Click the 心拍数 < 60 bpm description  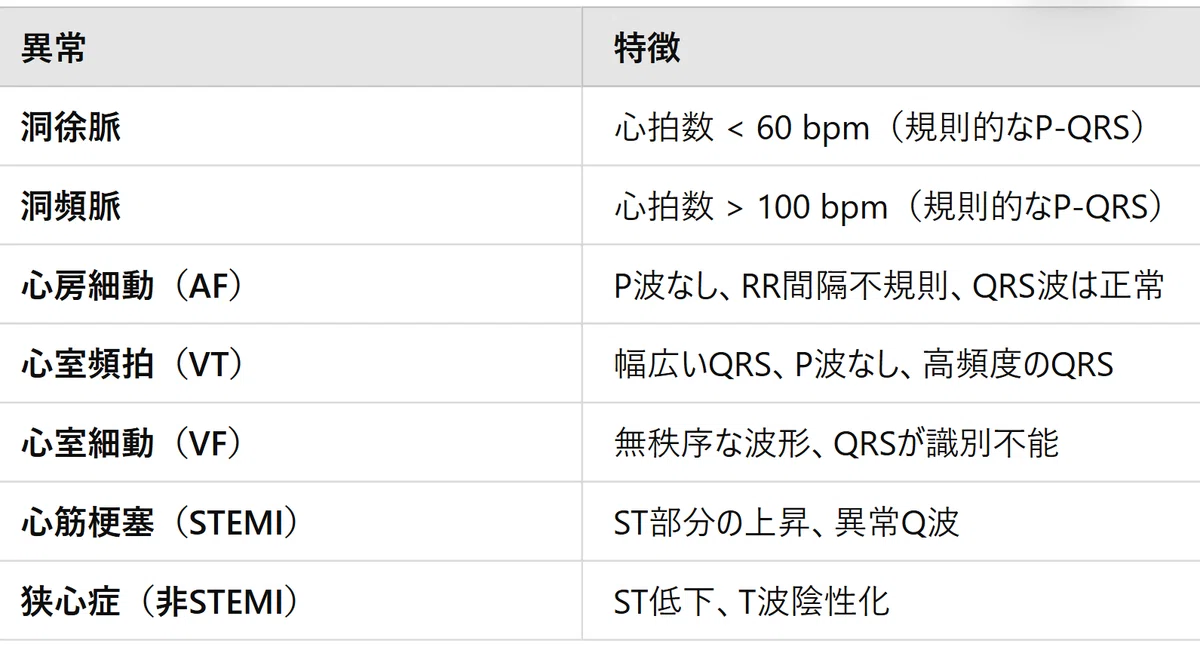click(x=741, y=128)
